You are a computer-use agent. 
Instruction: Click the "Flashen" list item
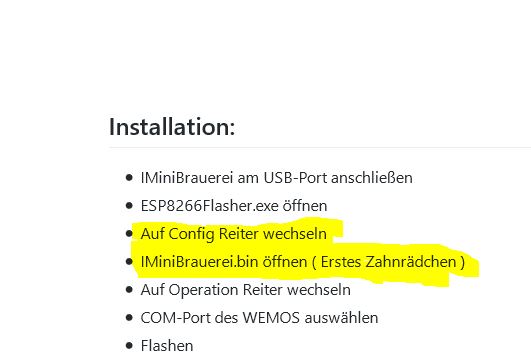(x=167, y=346)
